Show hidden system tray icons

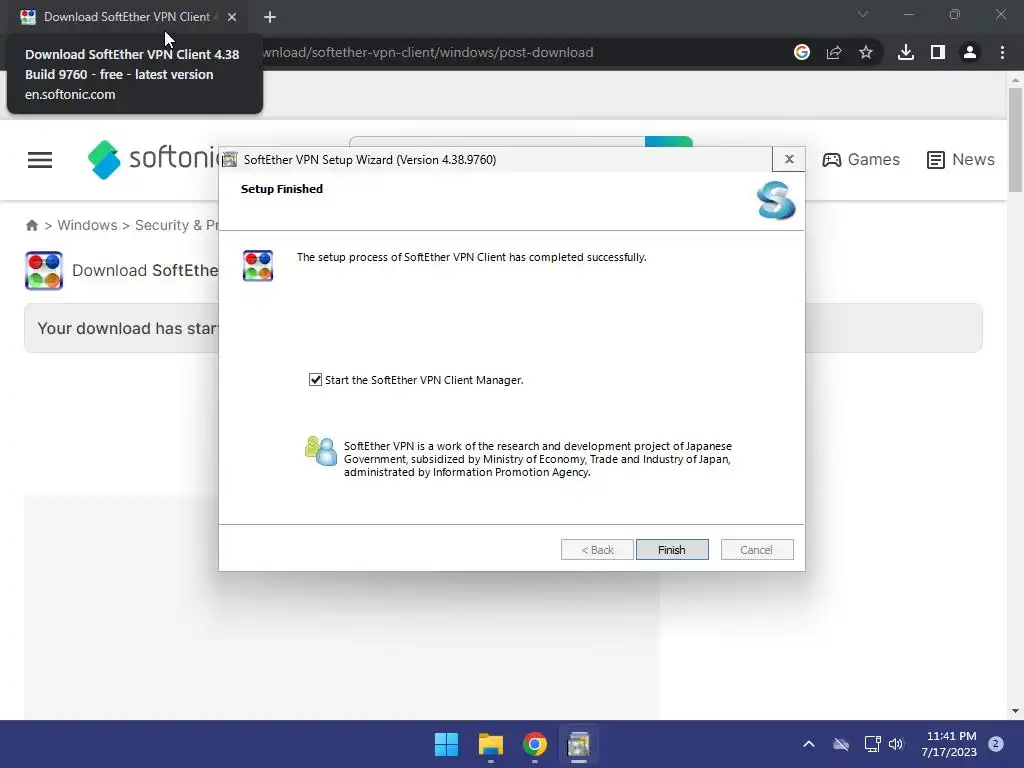pos(808,744)
